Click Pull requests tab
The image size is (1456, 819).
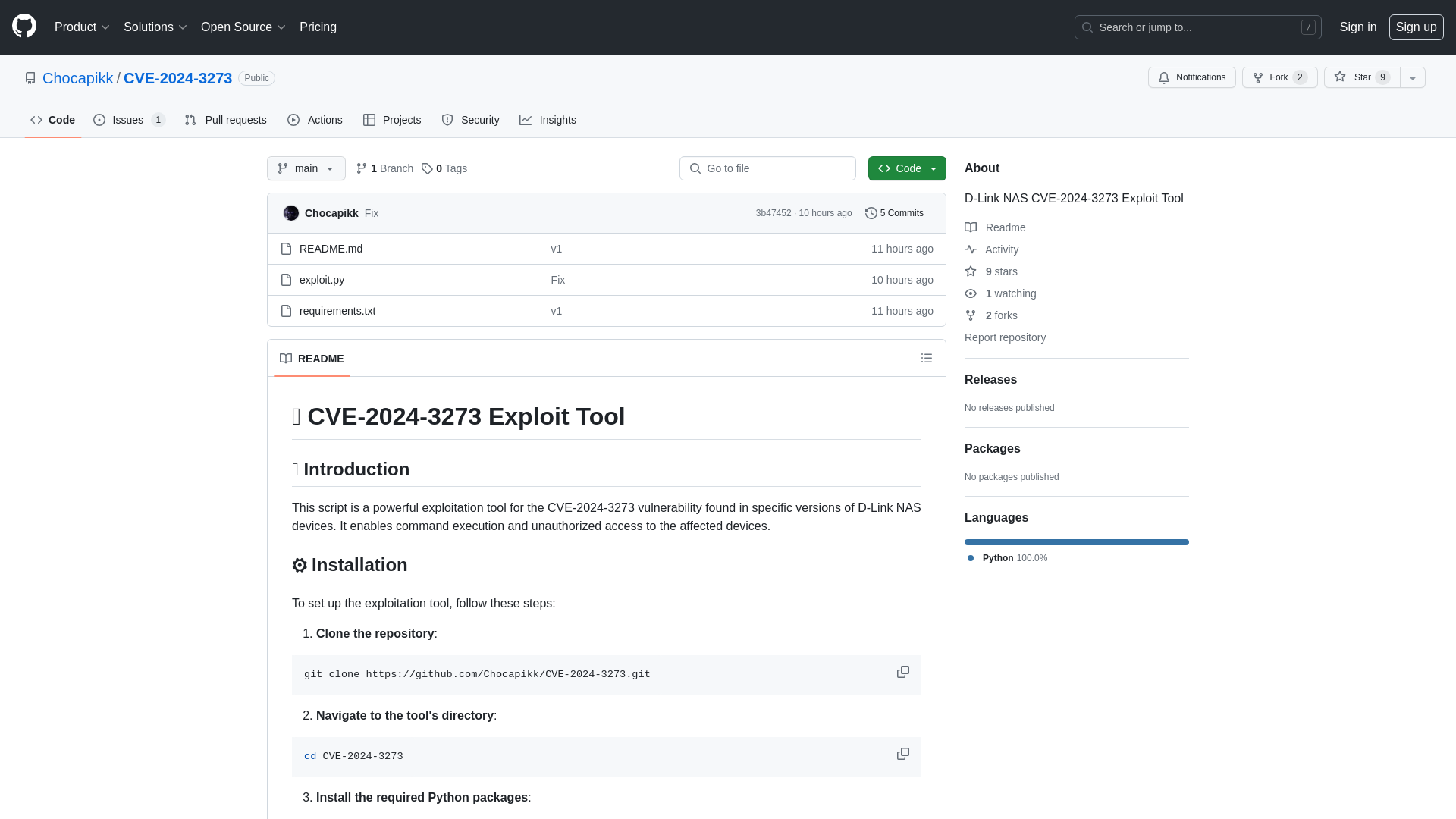click(225, 120)
